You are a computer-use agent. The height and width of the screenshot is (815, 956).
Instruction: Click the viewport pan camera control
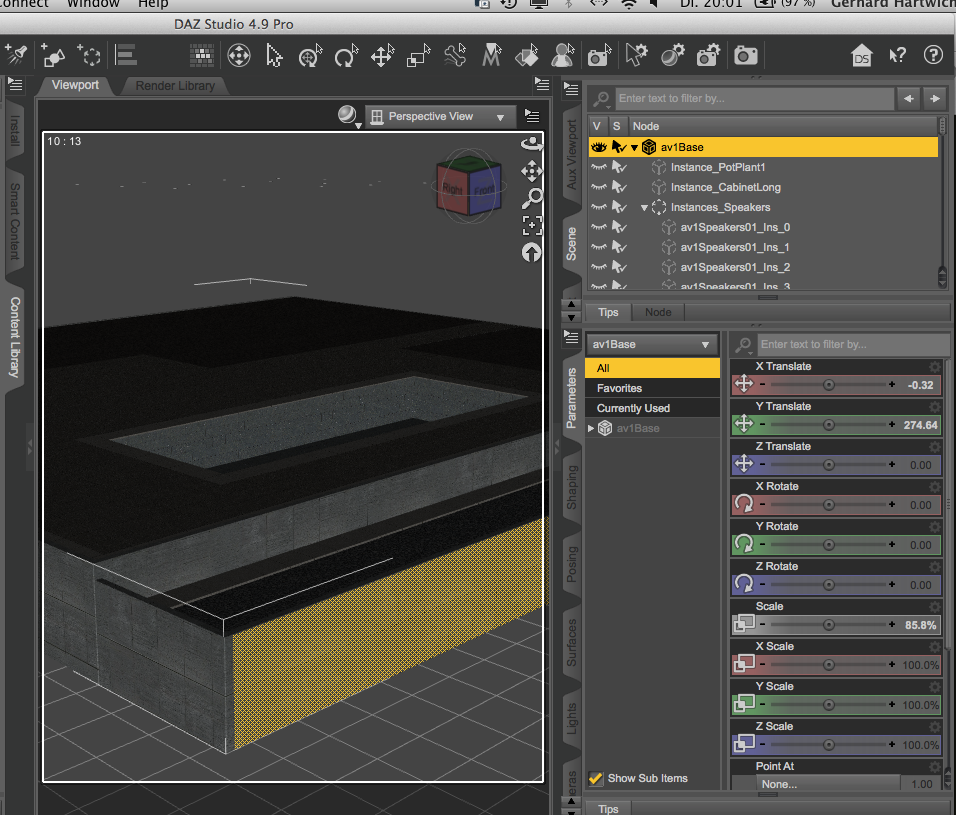coord(532,171)
